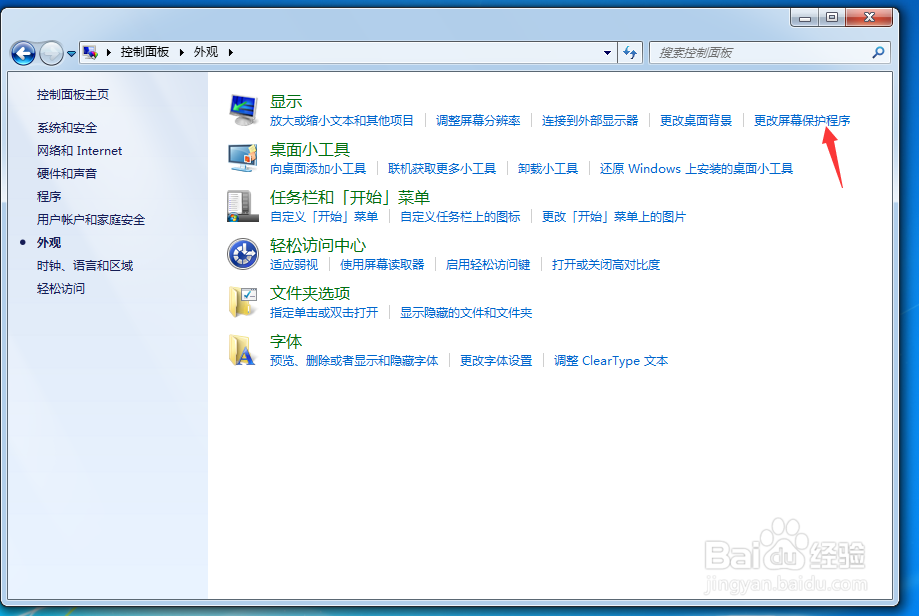Open 更改屏幕保护程序 link

tap(800, 120)
